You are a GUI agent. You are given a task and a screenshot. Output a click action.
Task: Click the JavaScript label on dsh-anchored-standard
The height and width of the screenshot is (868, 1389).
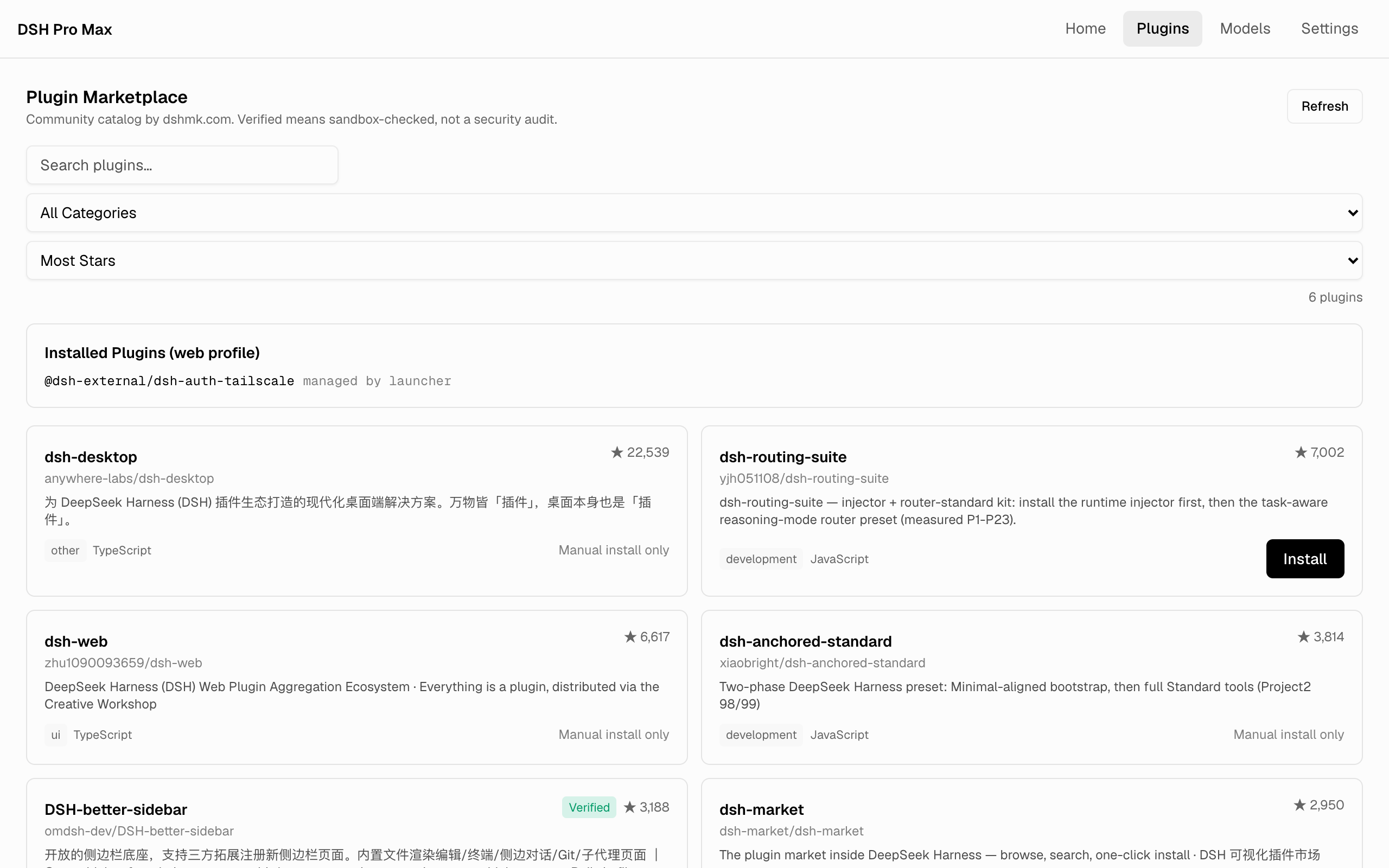click(x=839, y=734)
